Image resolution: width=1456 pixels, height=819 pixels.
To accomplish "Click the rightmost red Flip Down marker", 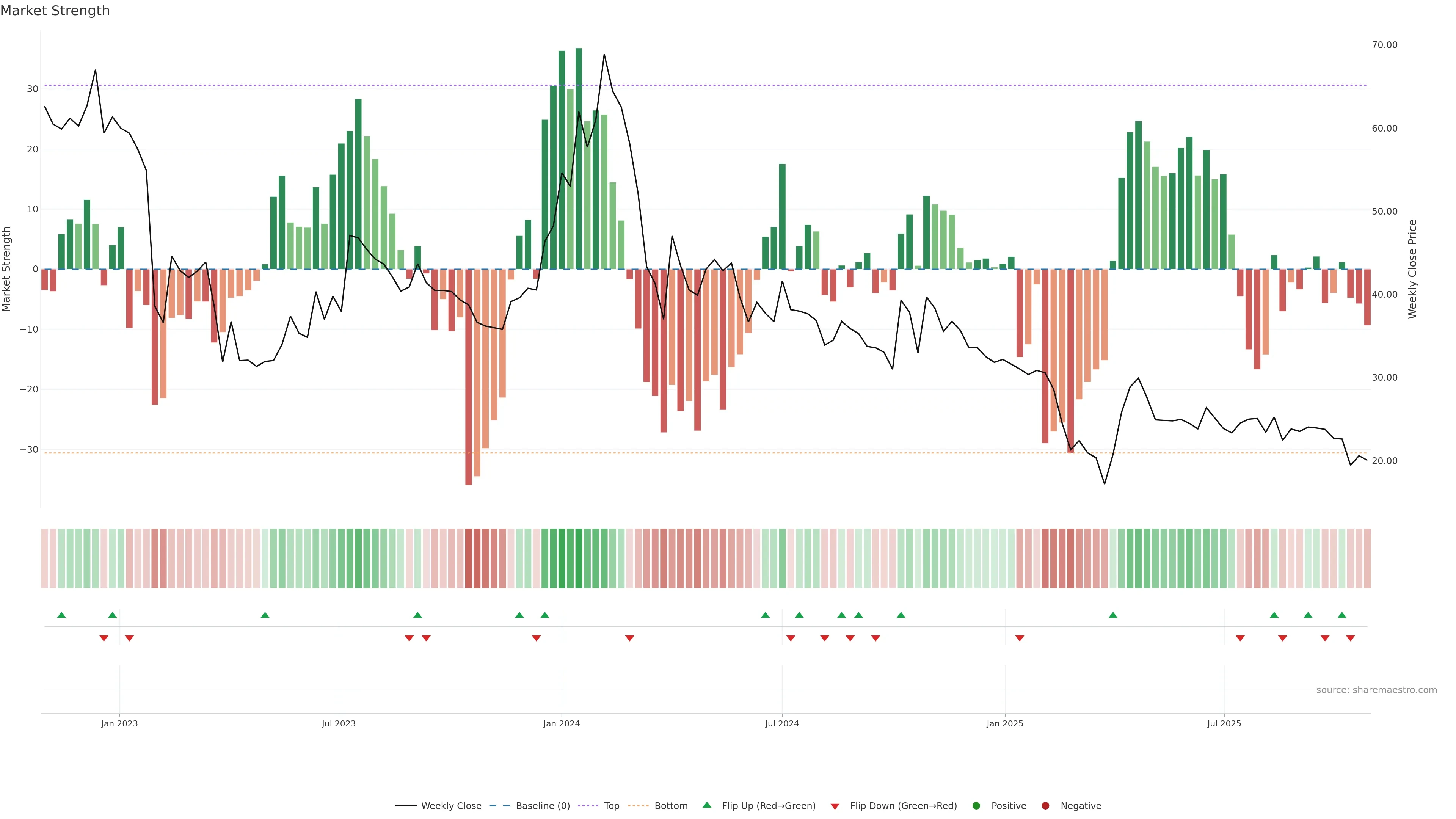I will pyautogui.click(x=1350, y=638).
